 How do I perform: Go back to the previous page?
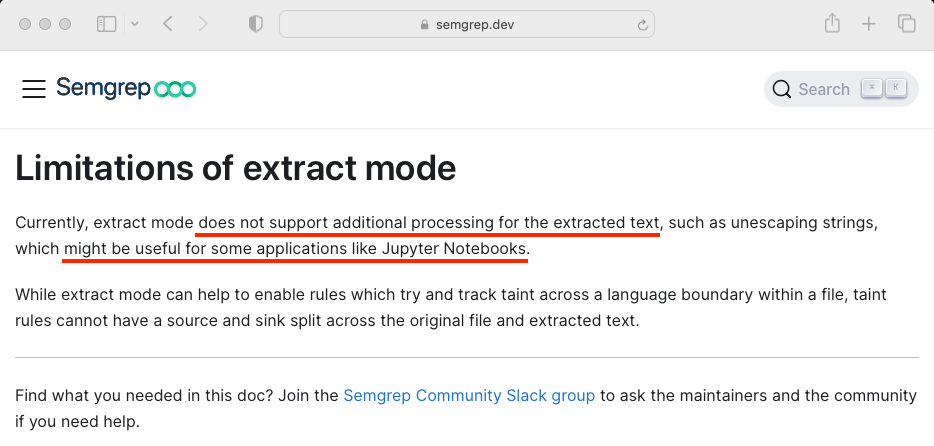[167, 24]
